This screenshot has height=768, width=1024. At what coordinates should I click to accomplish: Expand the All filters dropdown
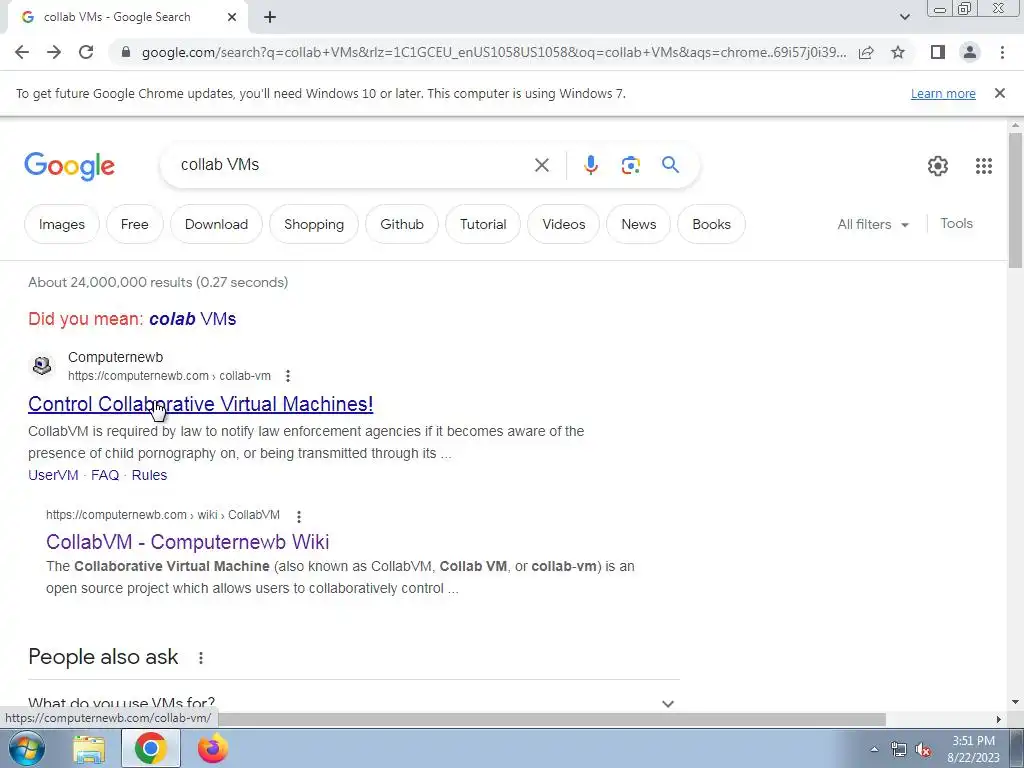(873, 224)
